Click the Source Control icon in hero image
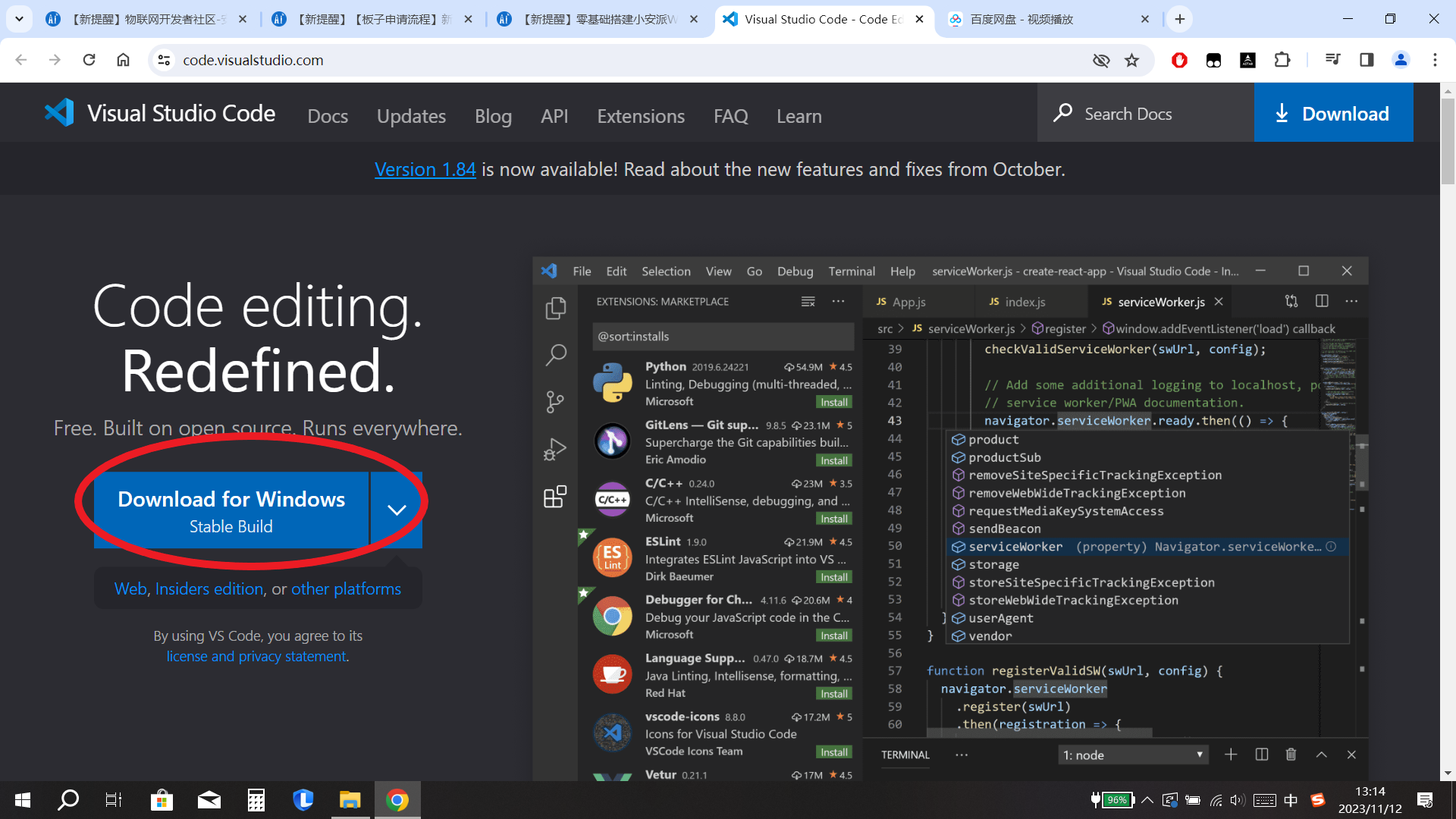The image size is (1456, 819). tap(555, 402)
